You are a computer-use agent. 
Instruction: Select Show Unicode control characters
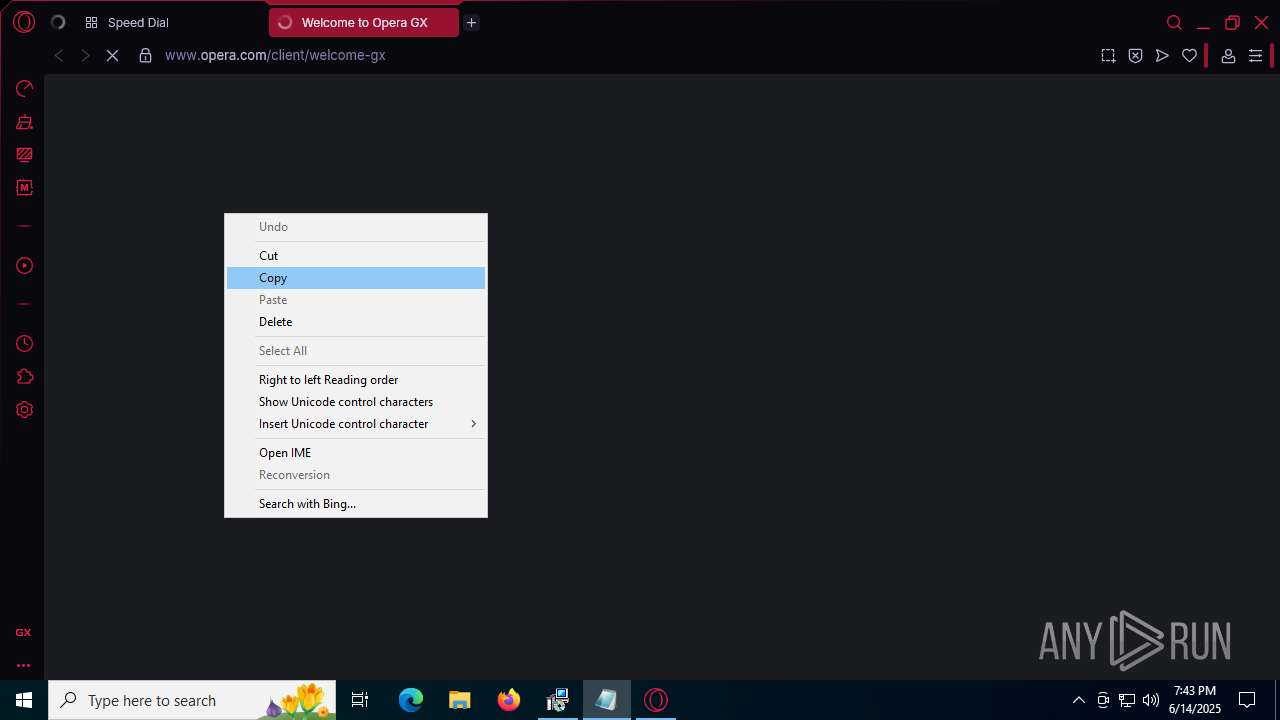point(356,402)
